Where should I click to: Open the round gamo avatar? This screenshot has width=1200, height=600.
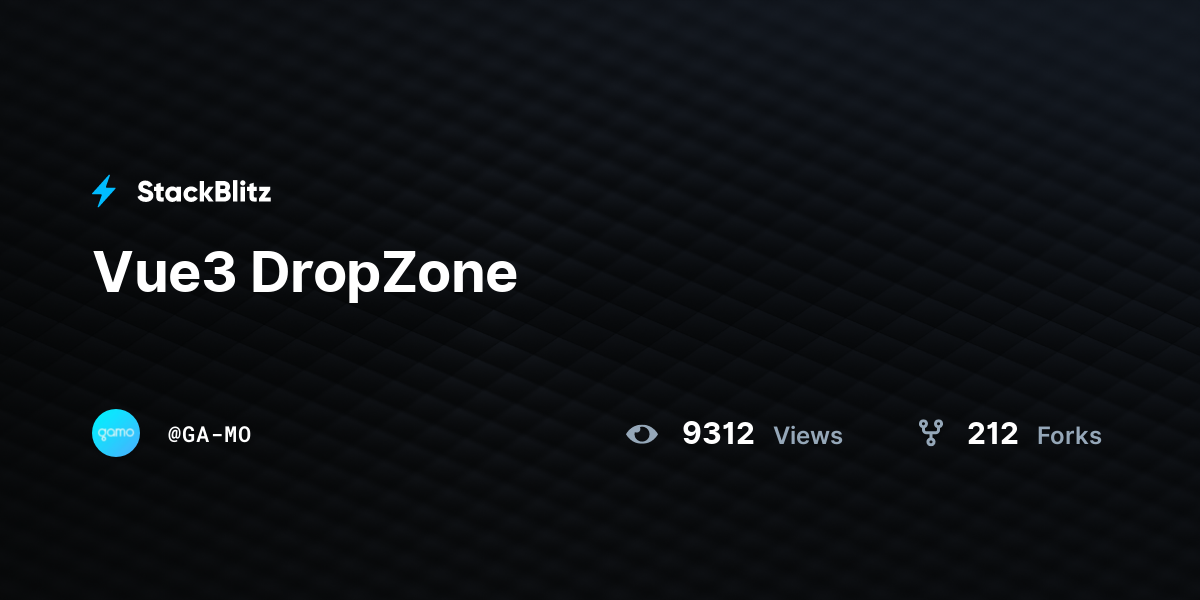[x=116, y=433]
